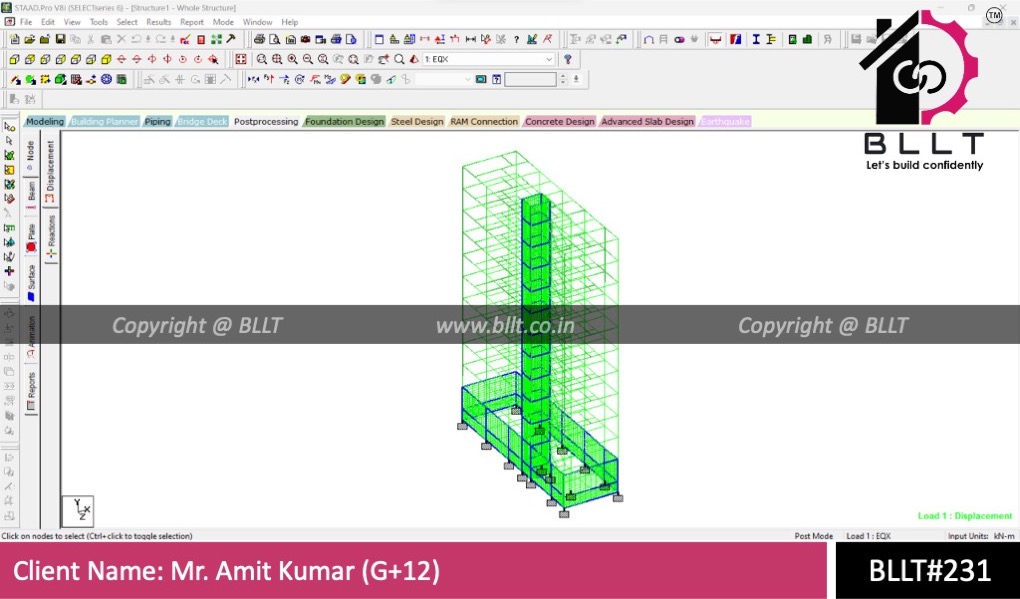Switch to the Advanced Slab Design tab
Image resolution: width=1020 pixels, height=599 pixels.
[647, 122]
